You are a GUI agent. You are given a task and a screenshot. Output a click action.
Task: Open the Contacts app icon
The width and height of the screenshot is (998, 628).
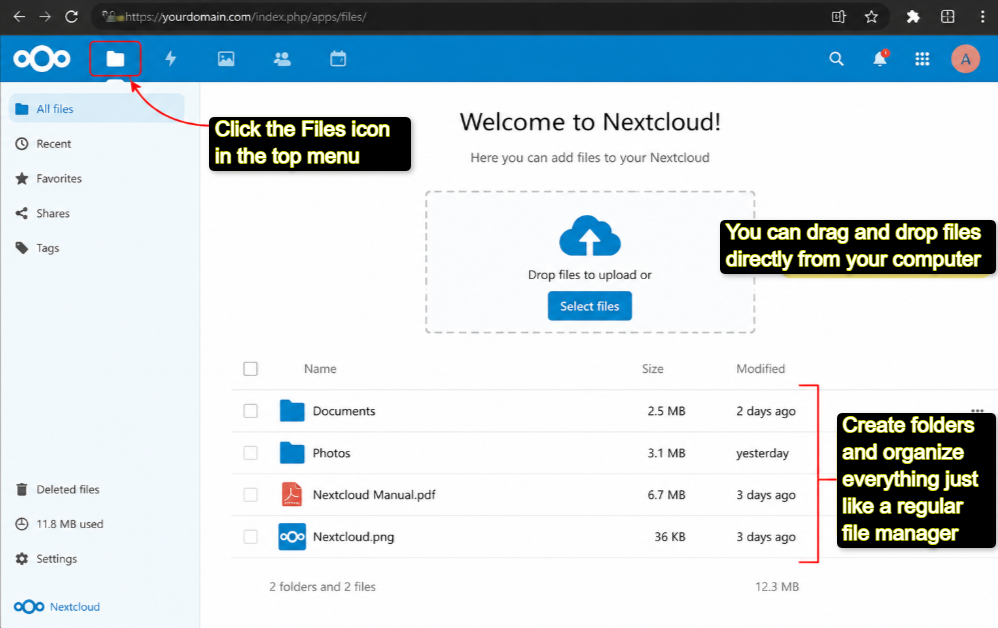[282, 59]
